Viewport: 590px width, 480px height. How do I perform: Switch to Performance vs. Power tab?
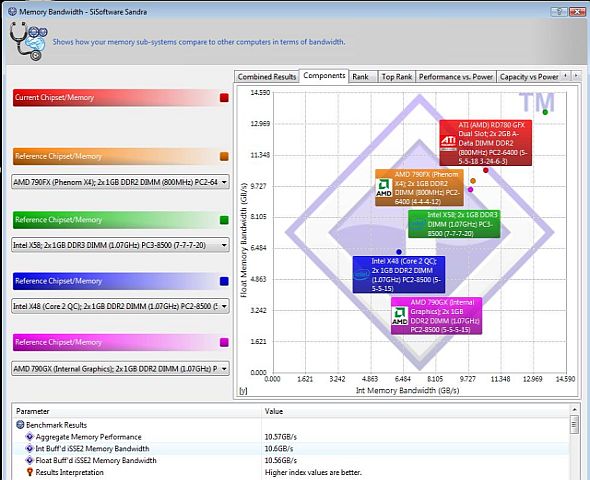coord(456,77)
